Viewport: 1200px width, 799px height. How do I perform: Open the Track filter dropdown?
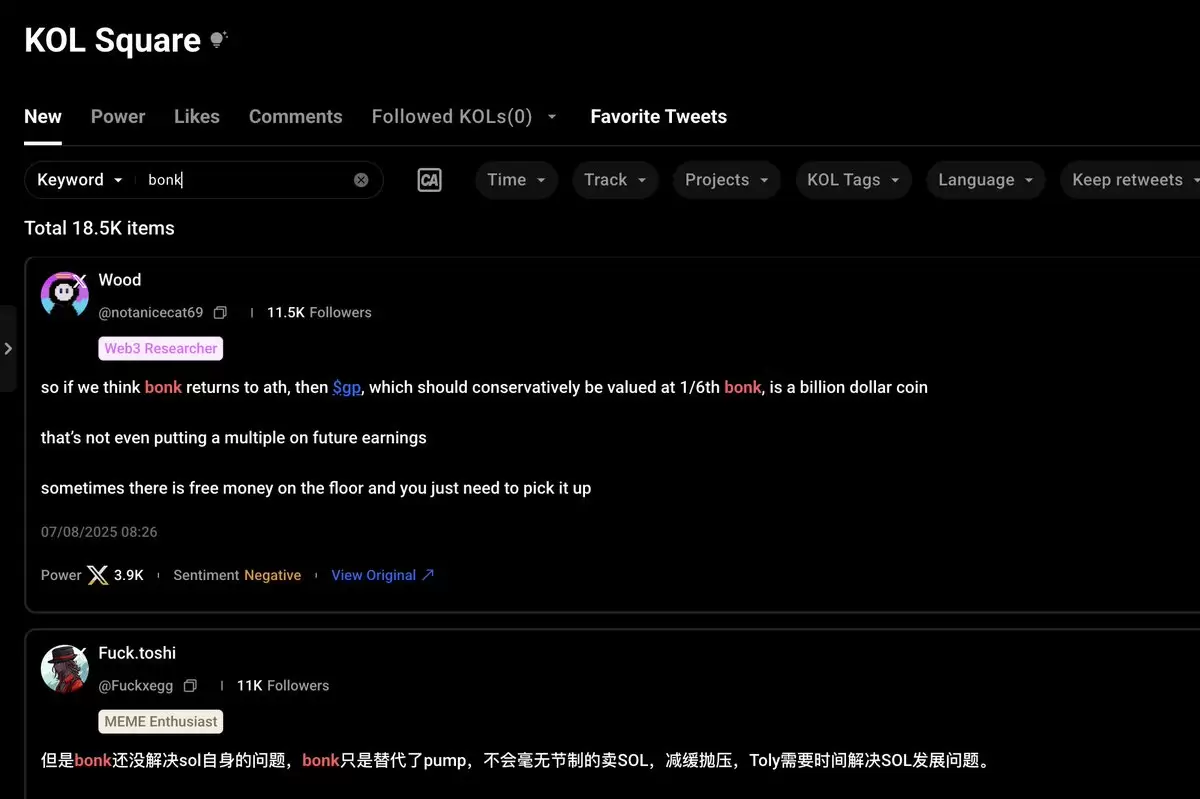(x=615, y=180)
